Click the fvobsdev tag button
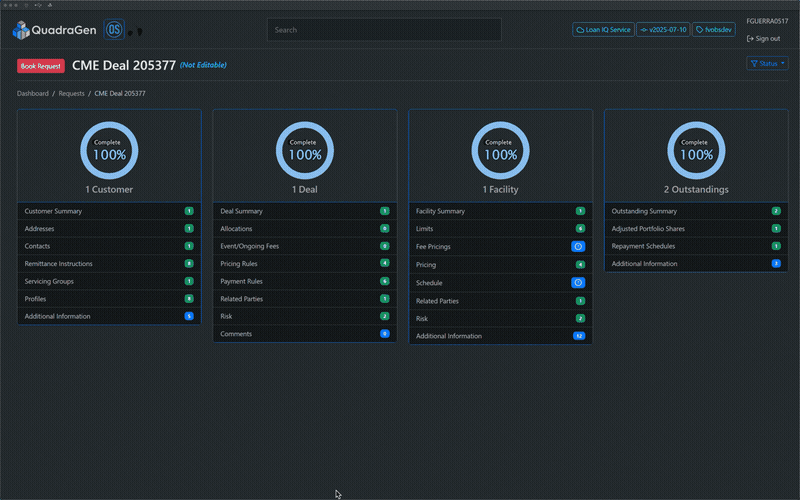 coord(713,30)
